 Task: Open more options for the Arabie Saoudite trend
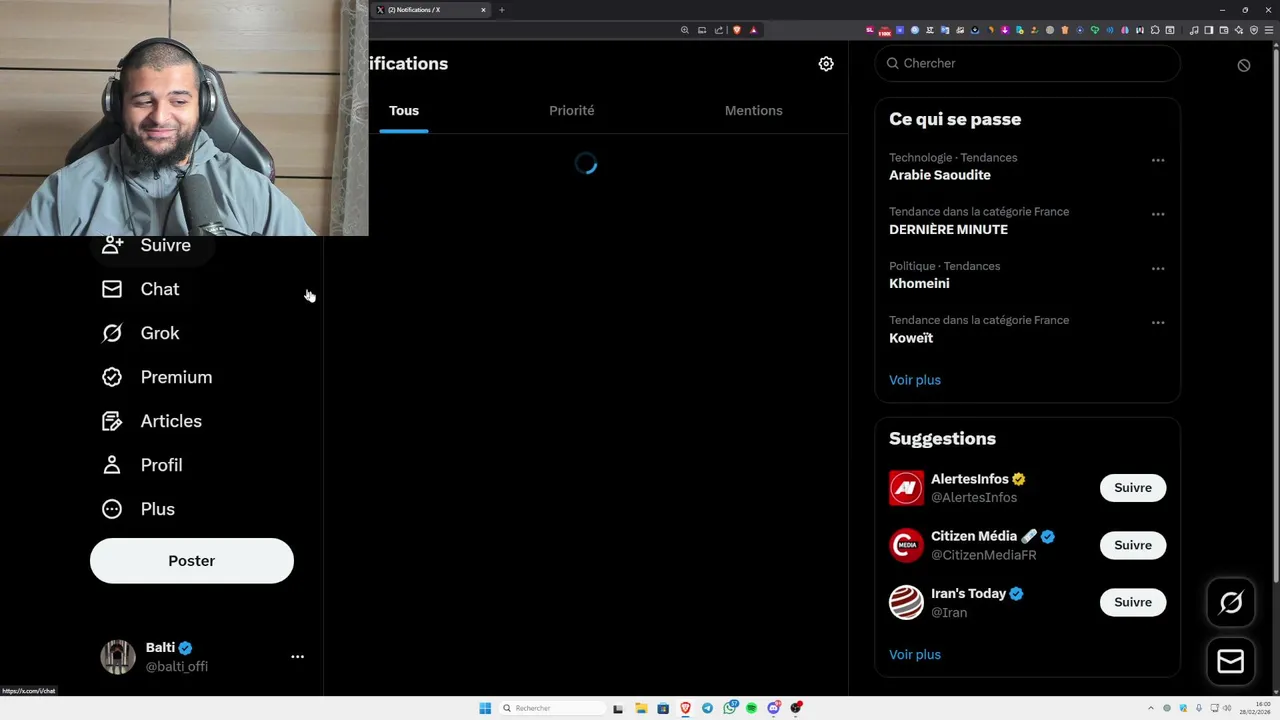1158,160
